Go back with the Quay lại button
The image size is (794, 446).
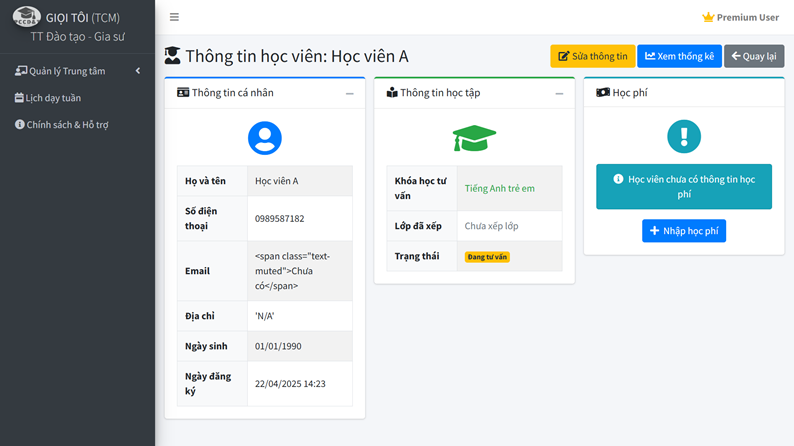(x=754, y=56)
